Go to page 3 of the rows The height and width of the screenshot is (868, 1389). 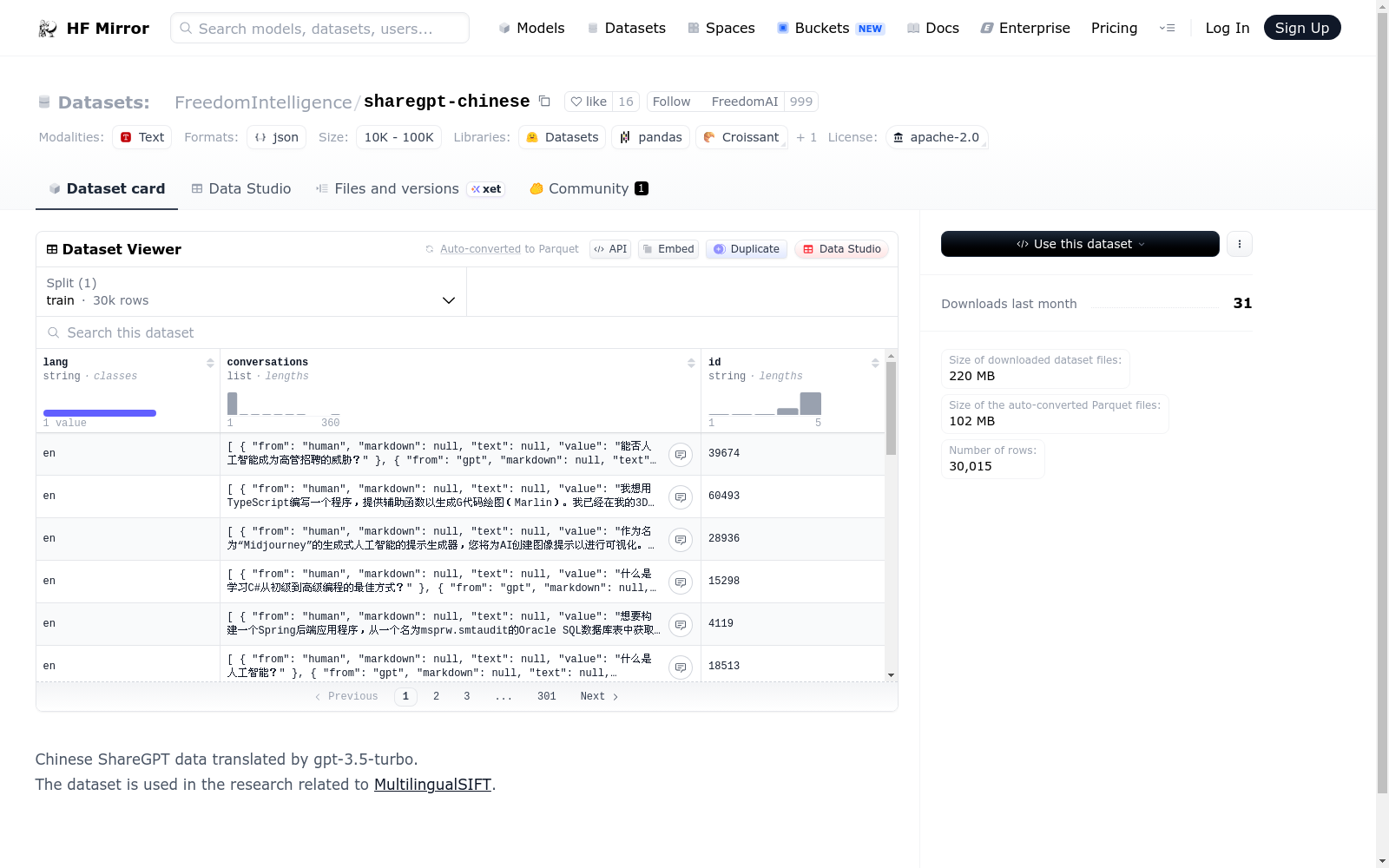(466, 696)
